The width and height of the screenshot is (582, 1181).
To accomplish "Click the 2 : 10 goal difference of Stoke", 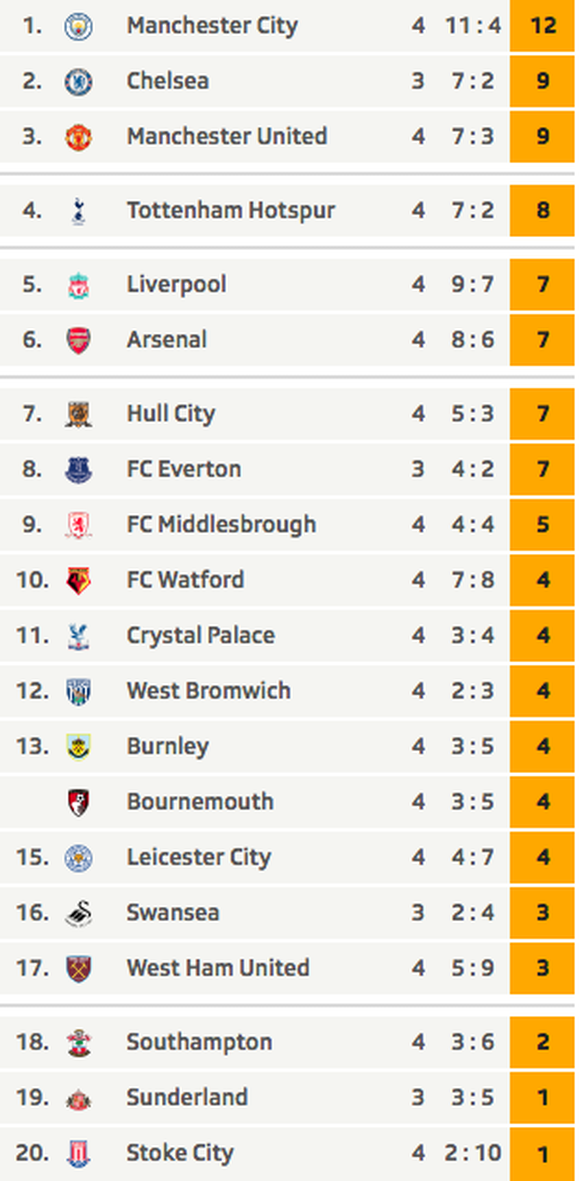I will point(473,1153).
